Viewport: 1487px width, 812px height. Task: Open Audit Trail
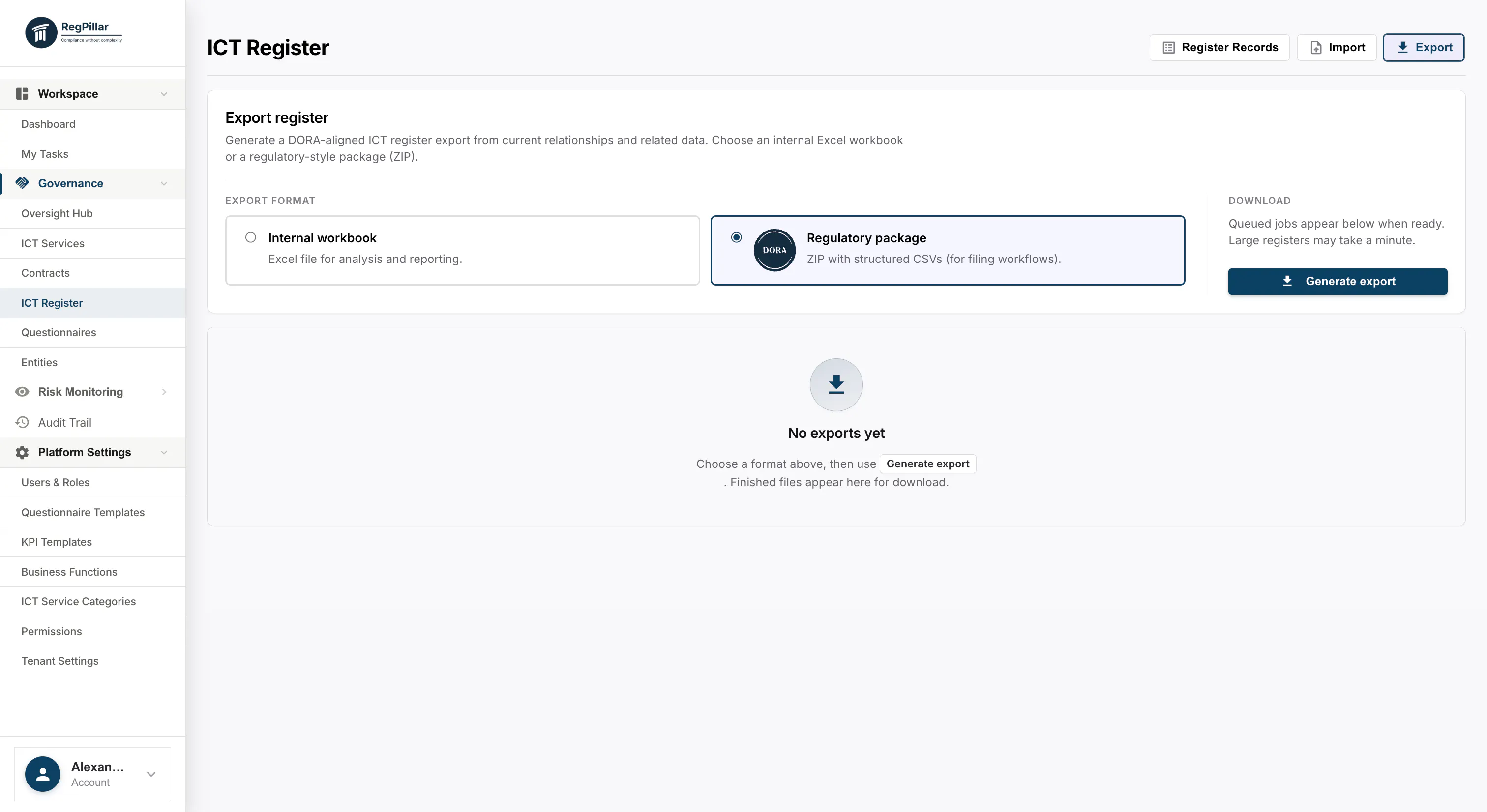(x=93, y=422)
